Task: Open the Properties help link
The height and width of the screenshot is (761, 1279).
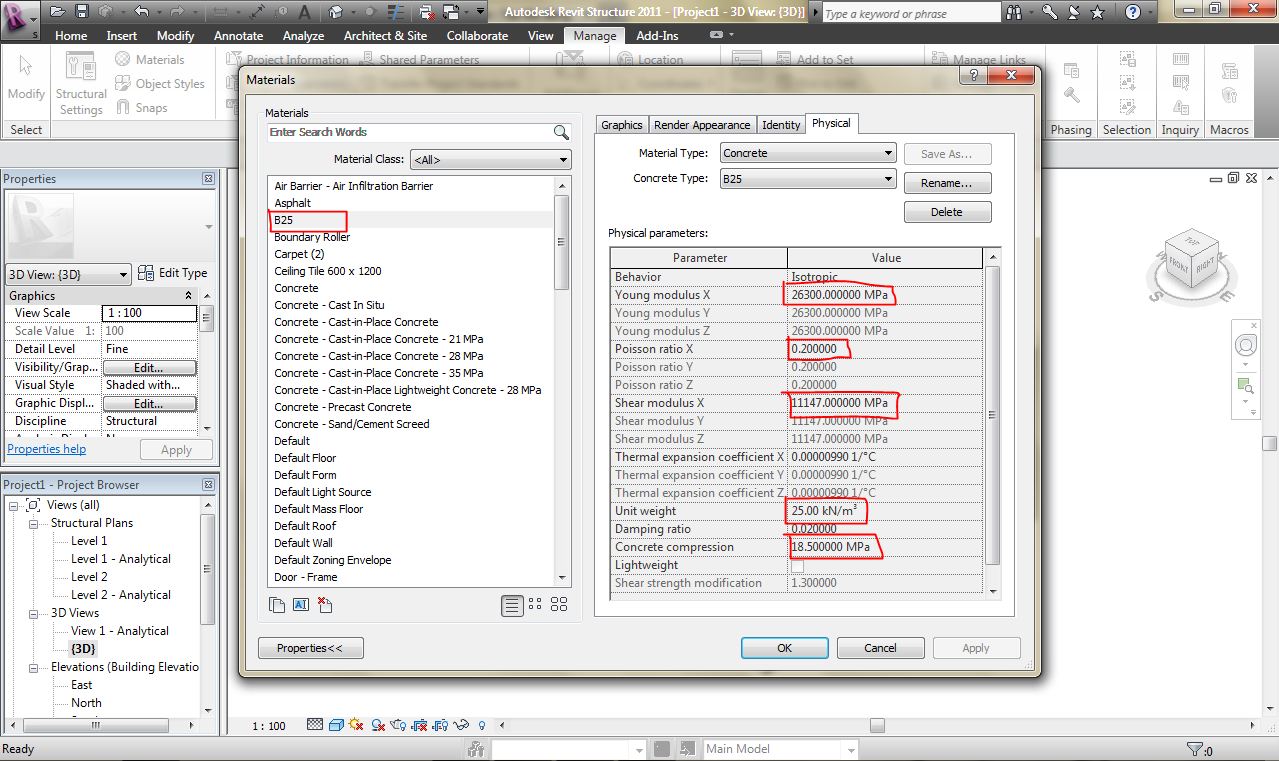Action: pyautogui.click(x=47, y=449)
